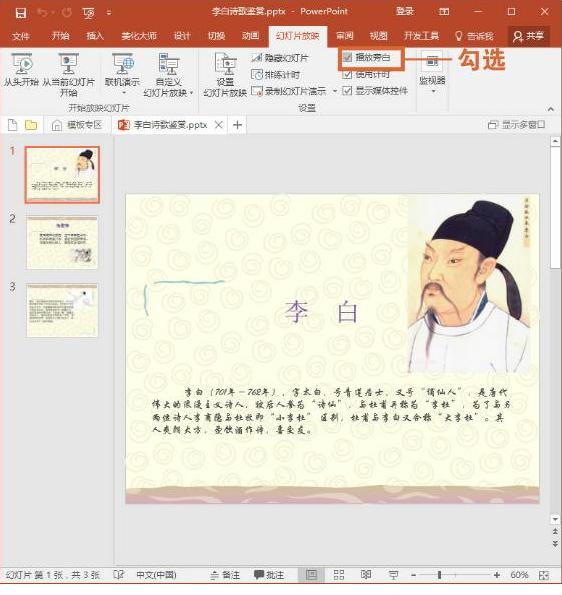
Task: Toggle the 批注 comments button
Action: [x=269, y=575]
